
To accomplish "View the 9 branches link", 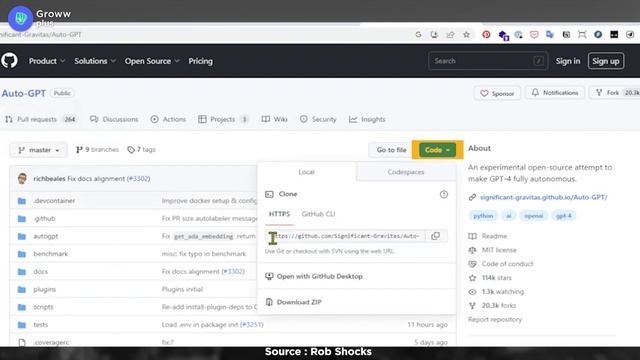I will pyautogui.click(x=97, y=150).
